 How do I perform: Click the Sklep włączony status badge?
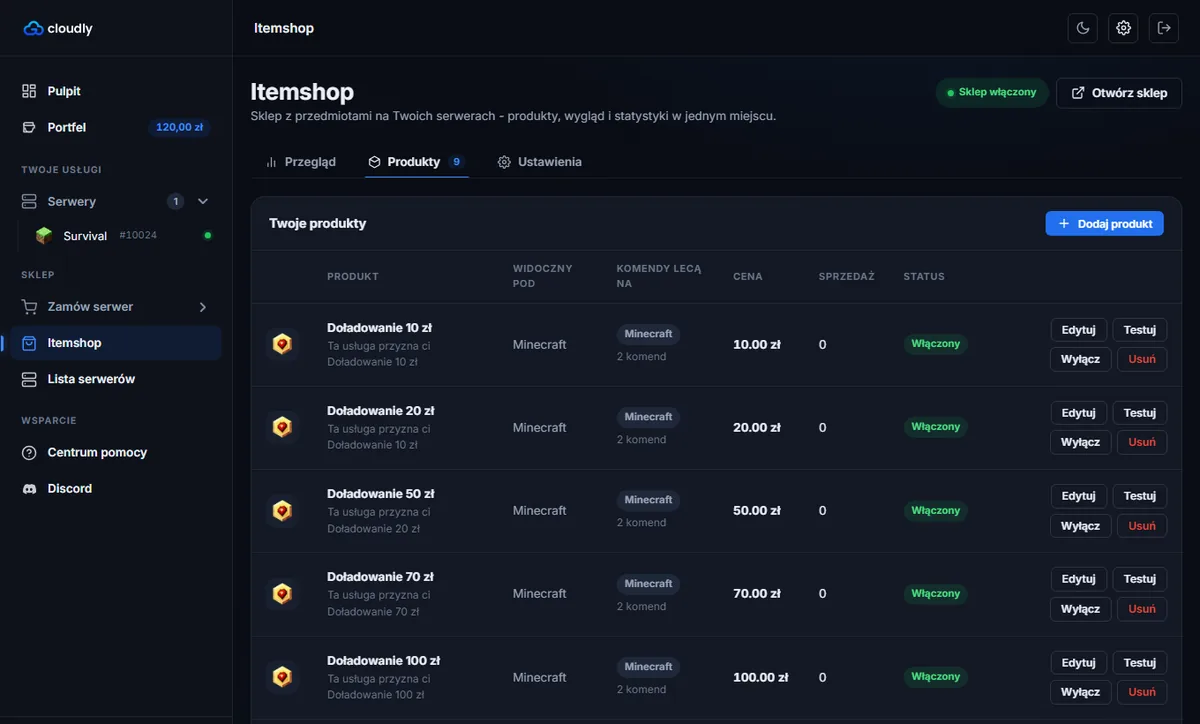click(992, 93)
